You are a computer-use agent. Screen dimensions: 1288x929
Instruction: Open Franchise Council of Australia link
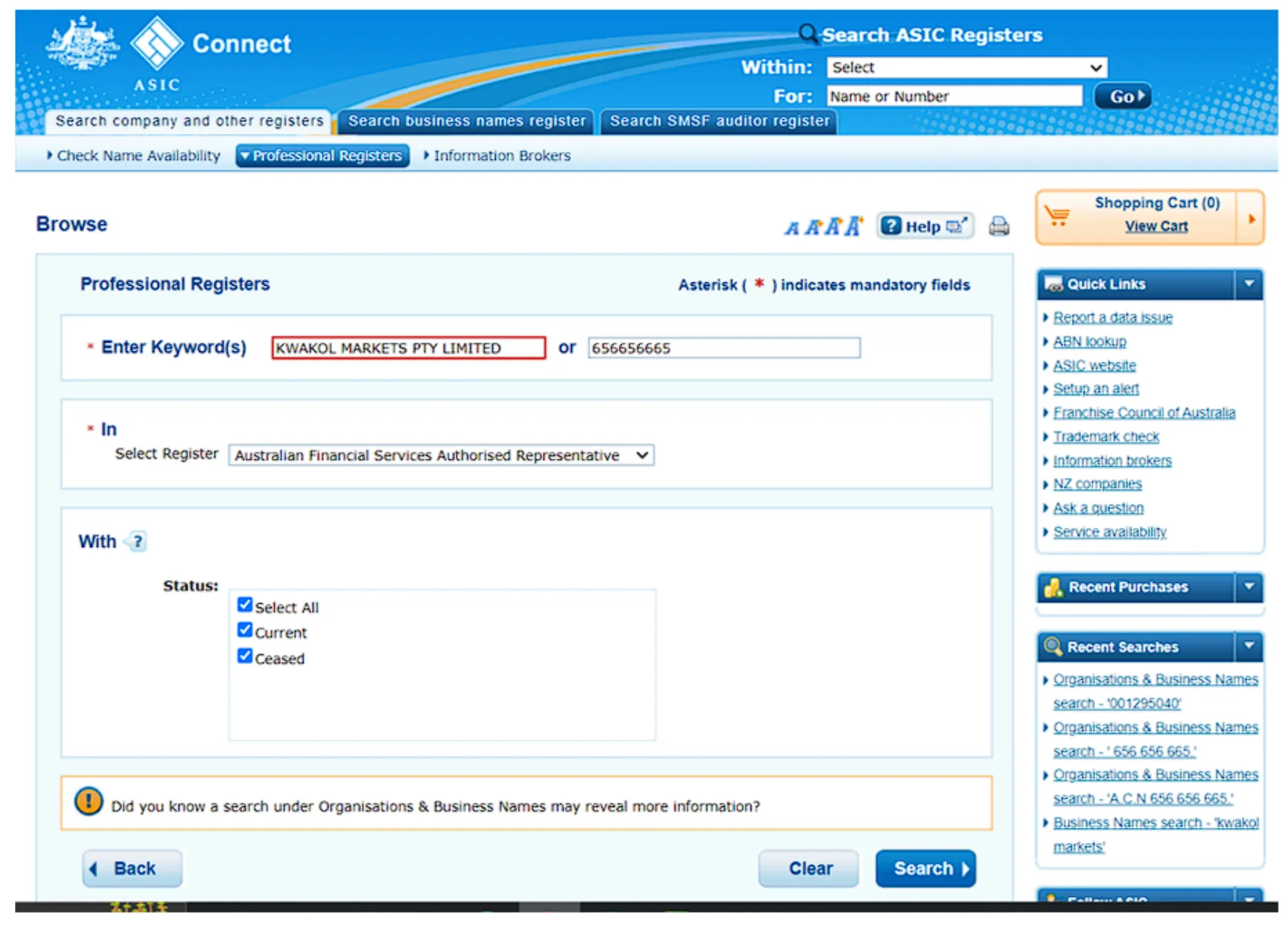[x=1144, y=412]
